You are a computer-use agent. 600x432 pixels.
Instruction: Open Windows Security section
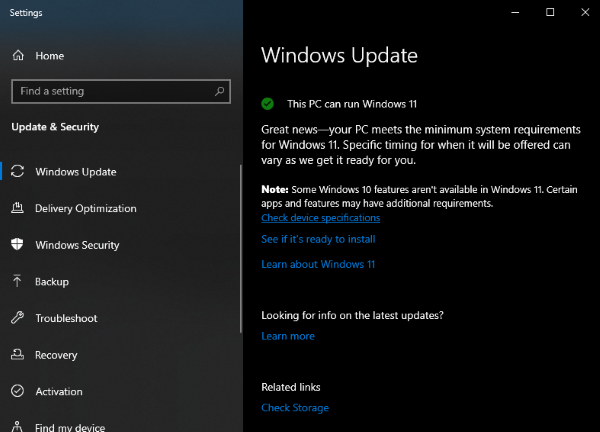(77, 245)
